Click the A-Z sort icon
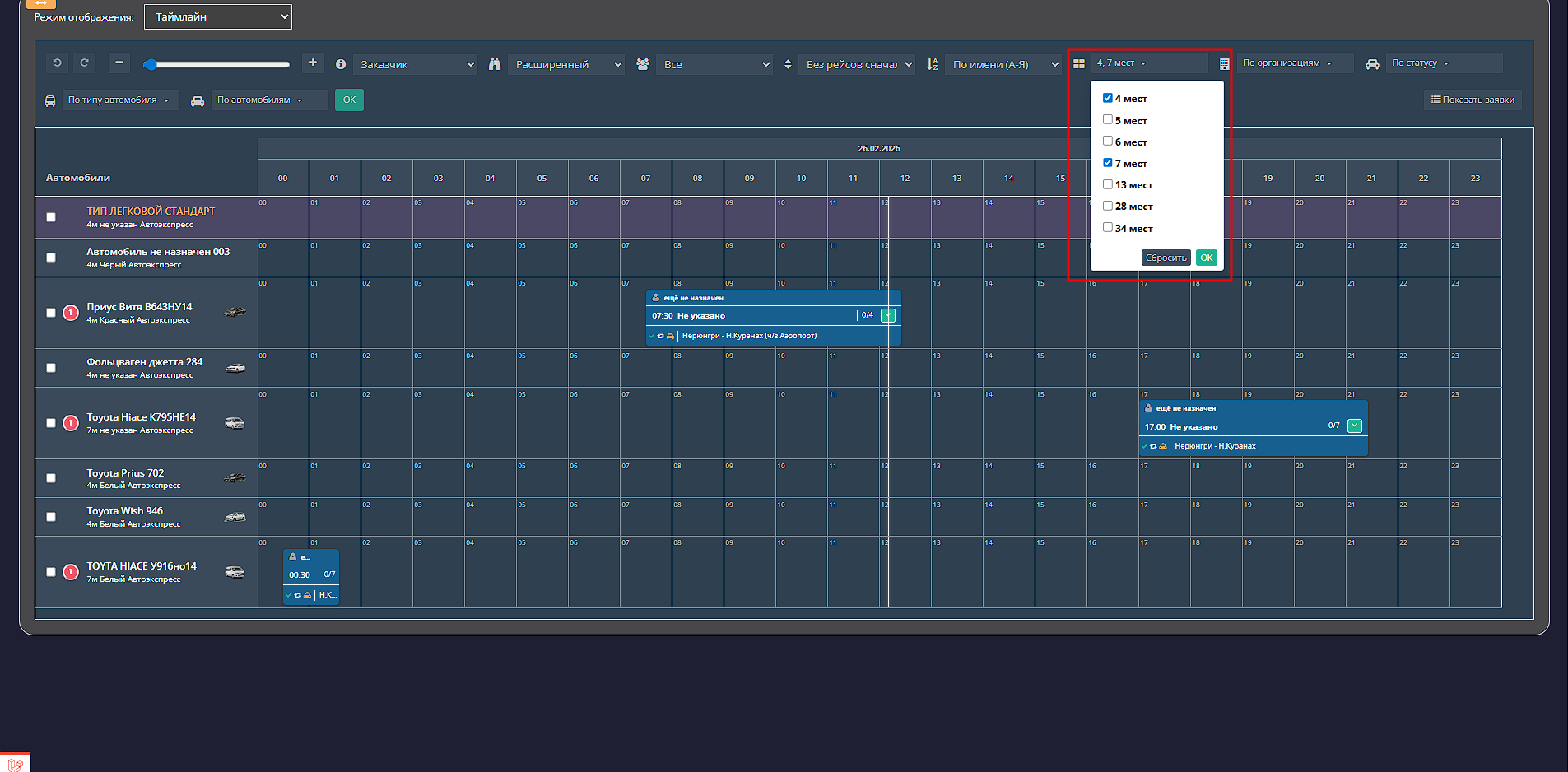Viewport: 1568px width, 772px height. click(x=933, y=64)
